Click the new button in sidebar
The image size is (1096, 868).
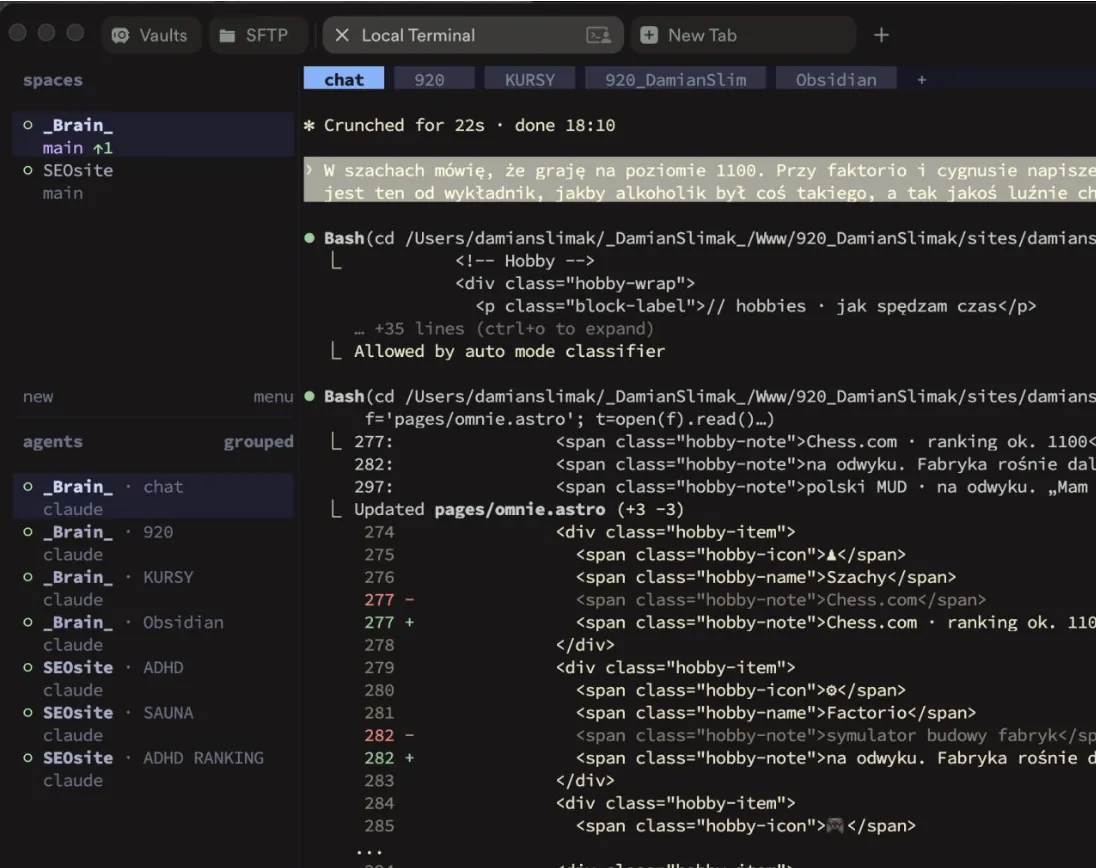pos(38,396)
